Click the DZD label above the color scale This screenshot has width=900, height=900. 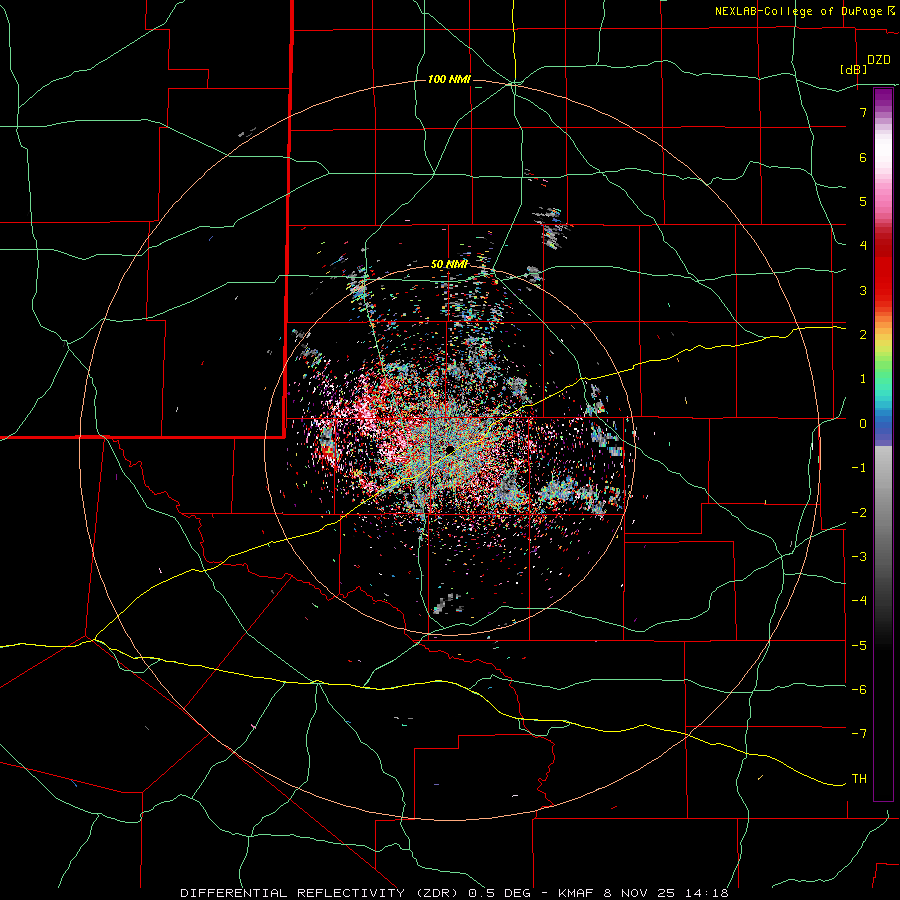tap(879, 60)
